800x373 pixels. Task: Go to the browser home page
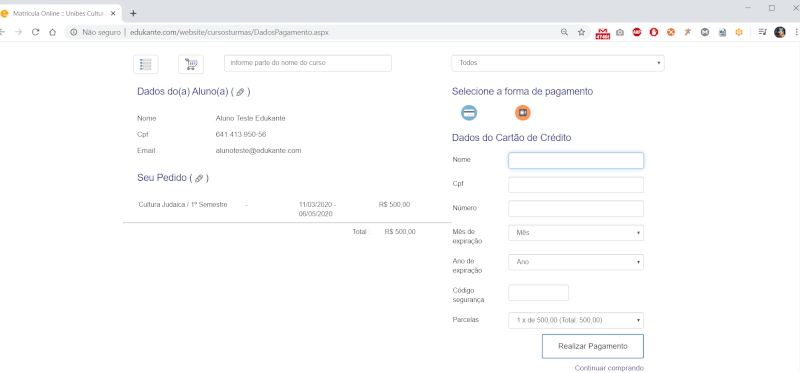point(52,32)
